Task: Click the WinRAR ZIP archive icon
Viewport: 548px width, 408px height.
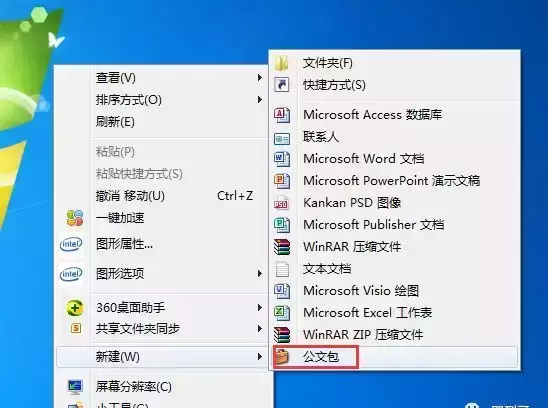Action: point(282,335)
